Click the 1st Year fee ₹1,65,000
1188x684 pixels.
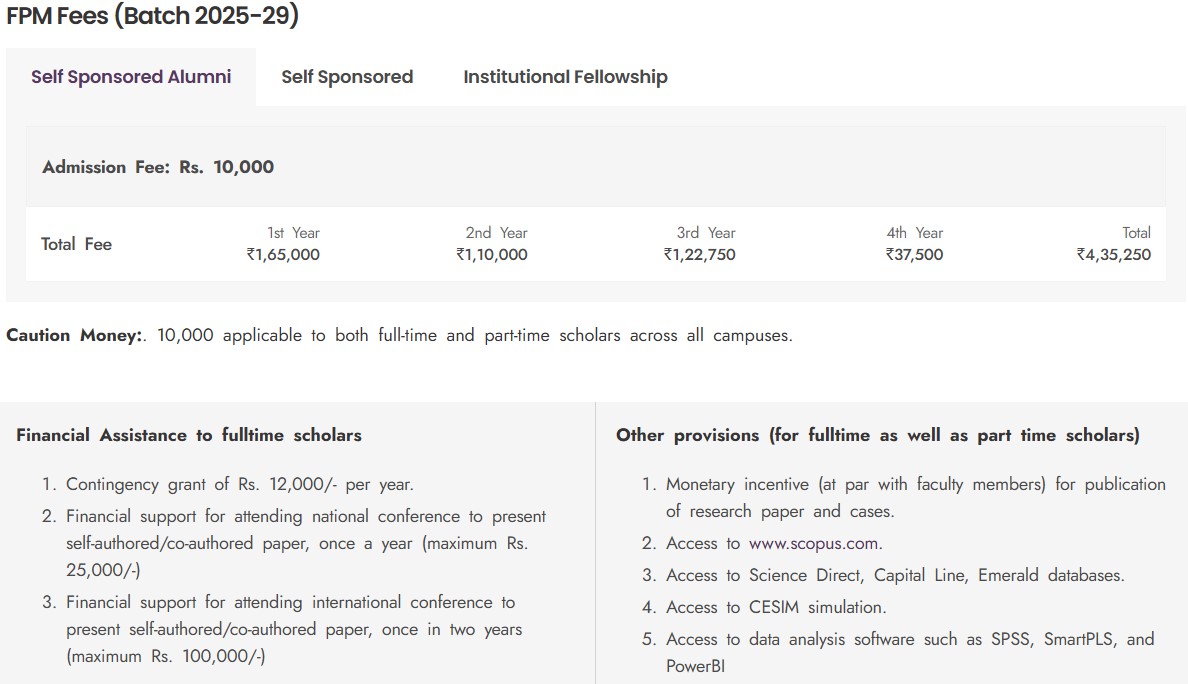point(283,254)
